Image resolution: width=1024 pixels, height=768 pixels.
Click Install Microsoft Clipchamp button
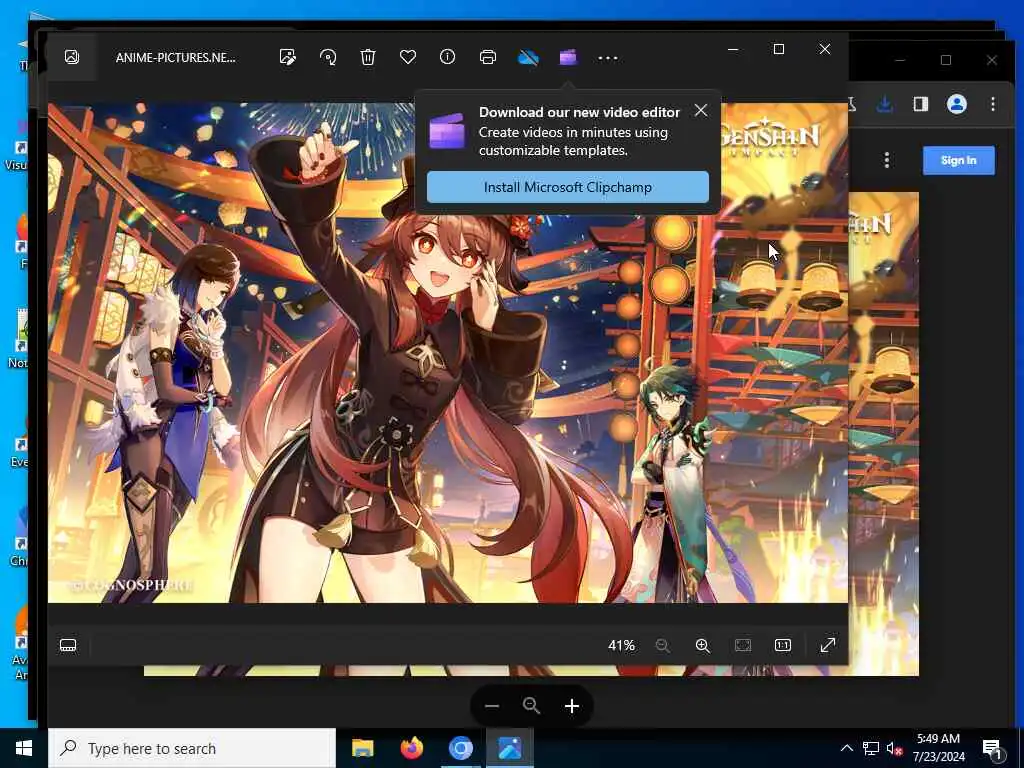click(568, 187)
